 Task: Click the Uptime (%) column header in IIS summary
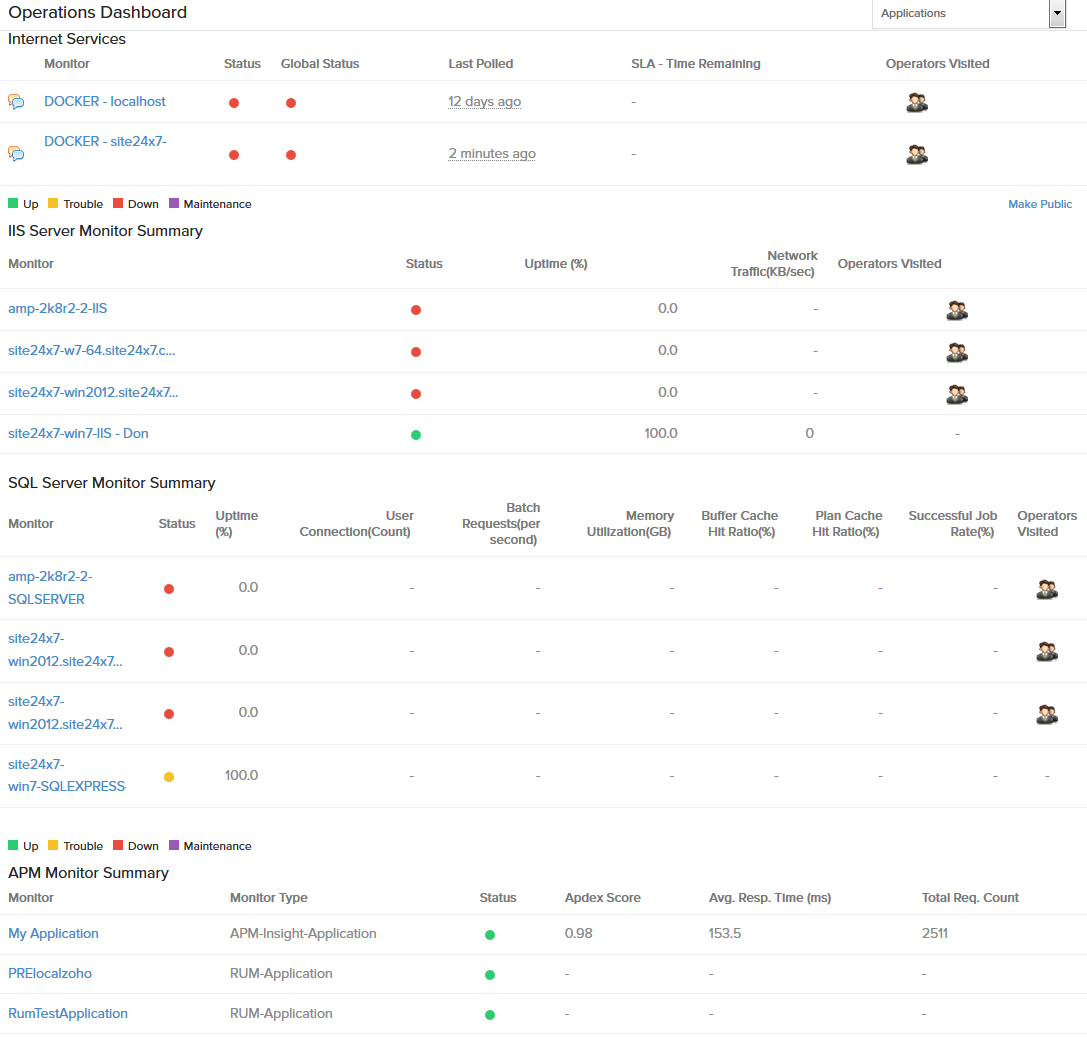(555, 264)
